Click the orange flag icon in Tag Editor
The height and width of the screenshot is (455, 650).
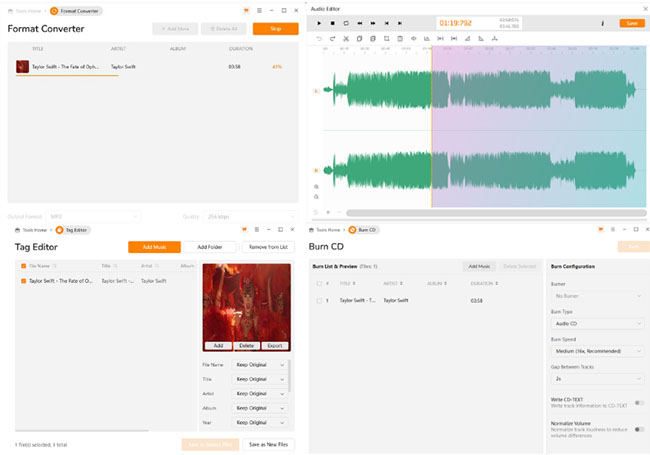(245, 229)
